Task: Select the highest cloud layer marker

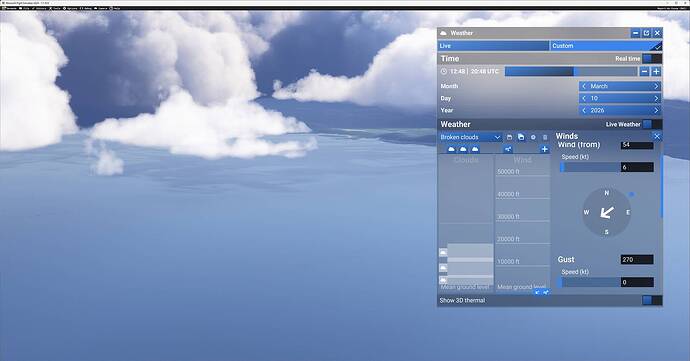Action: [x=443, y=252]
